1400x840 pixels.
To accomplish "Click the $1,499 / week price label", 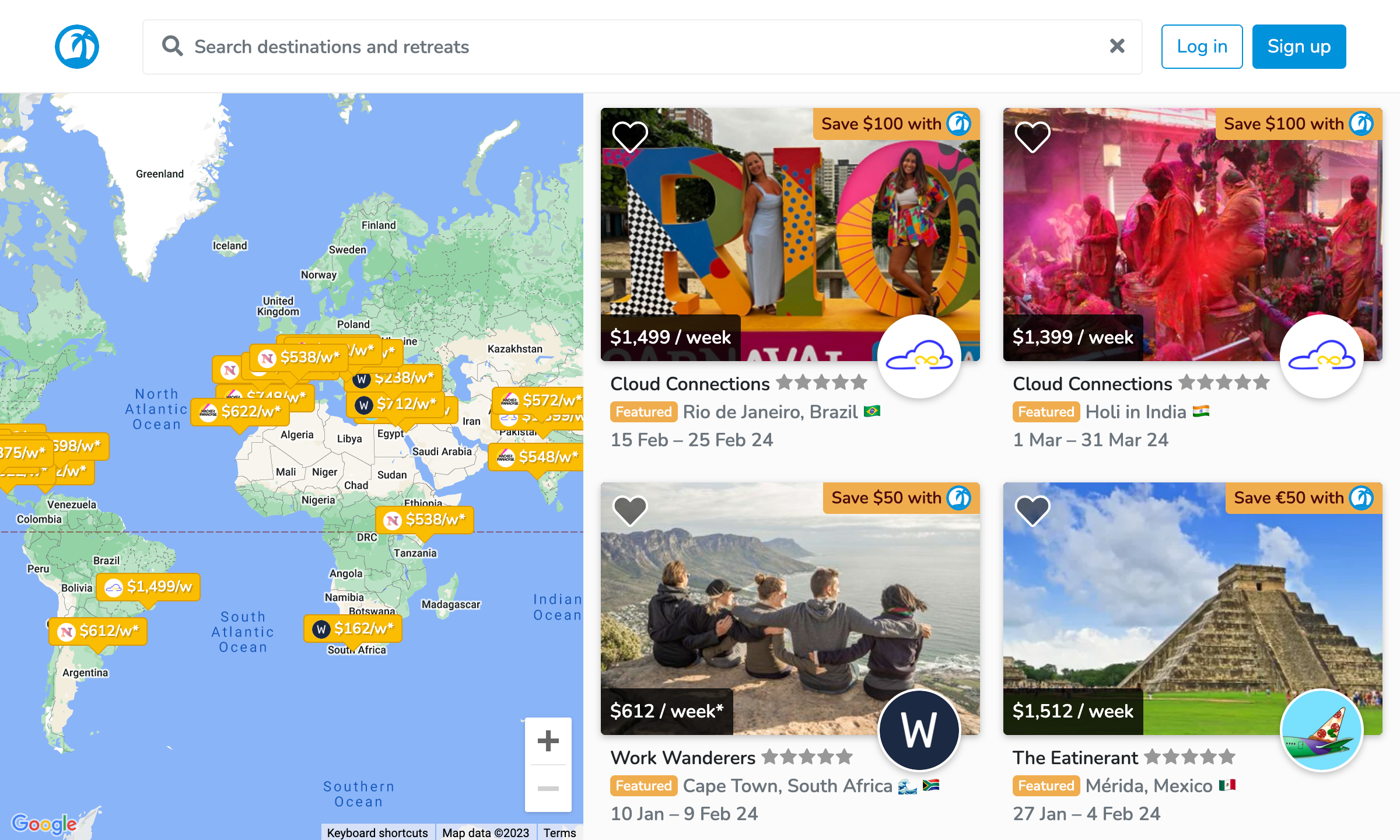I will (x=670, y=337).
